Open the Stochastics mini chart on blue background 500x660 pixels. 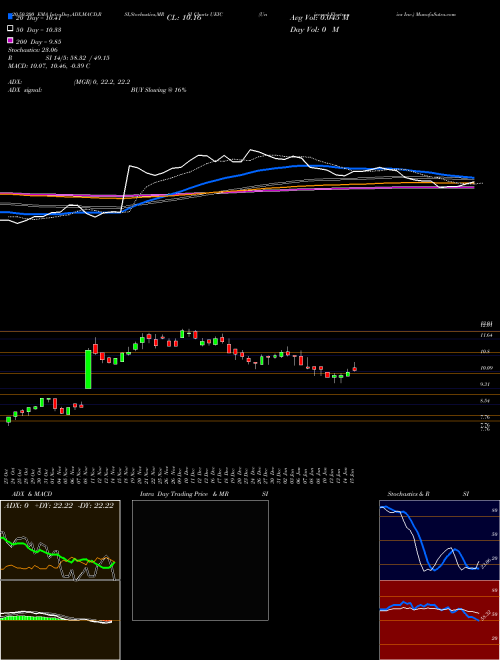click(439, 540)
